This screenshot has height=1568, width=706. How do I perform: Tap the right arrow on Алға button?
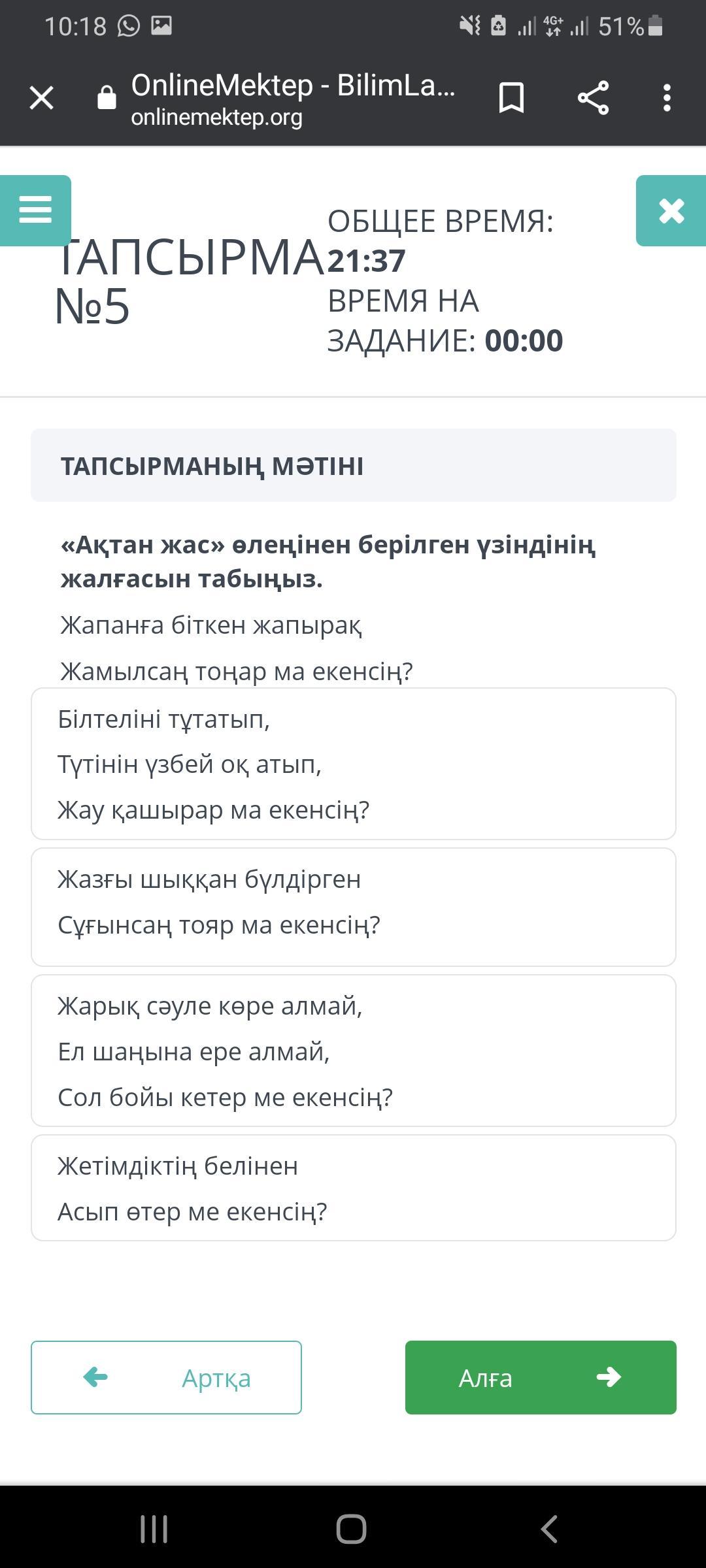(609, 1377)
